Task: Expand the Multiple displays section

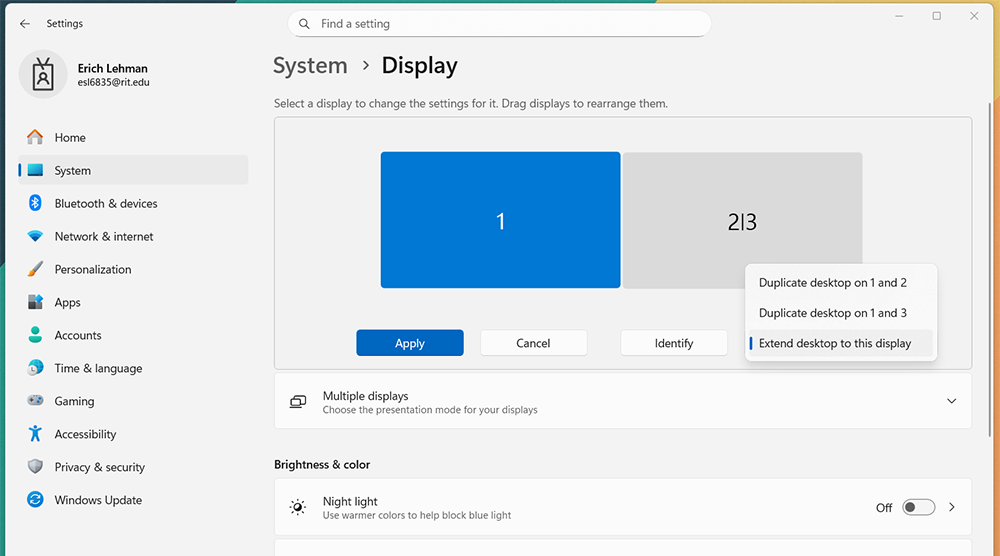Action: (950, 401)
